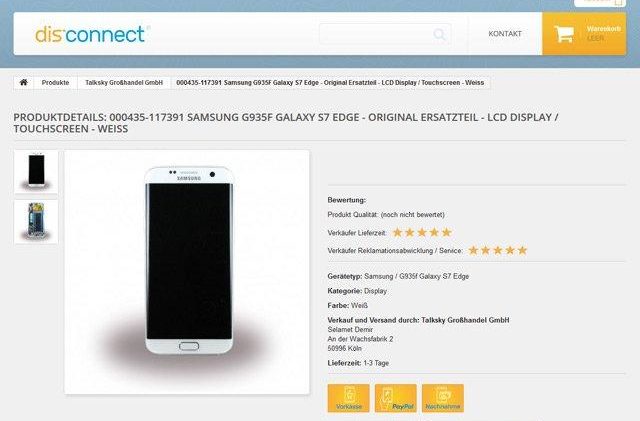Click the Verkäufer Lieferzeit star rating
This screenshot has height=421, width=640.
tap(422, 232)
